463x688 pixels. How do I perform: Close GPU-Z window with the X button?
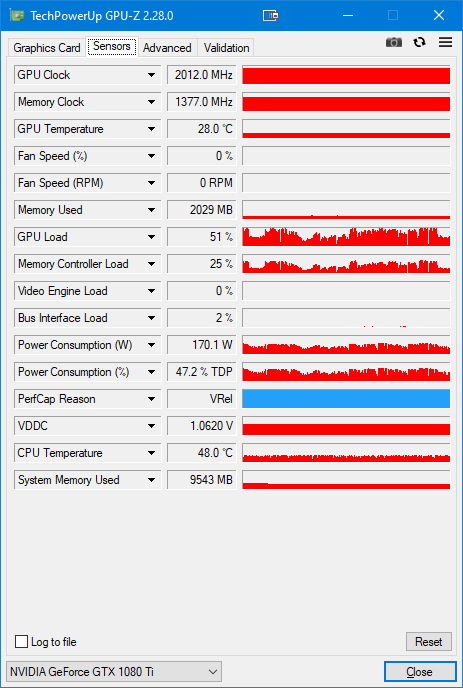click(439, 16)
